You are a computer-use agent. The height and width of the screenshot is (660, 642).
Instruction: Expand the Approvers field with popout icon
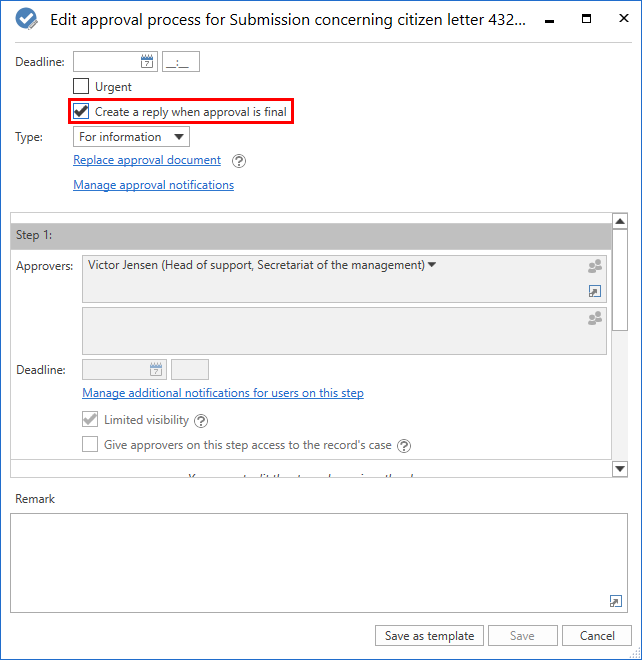(x=595, y=291)
